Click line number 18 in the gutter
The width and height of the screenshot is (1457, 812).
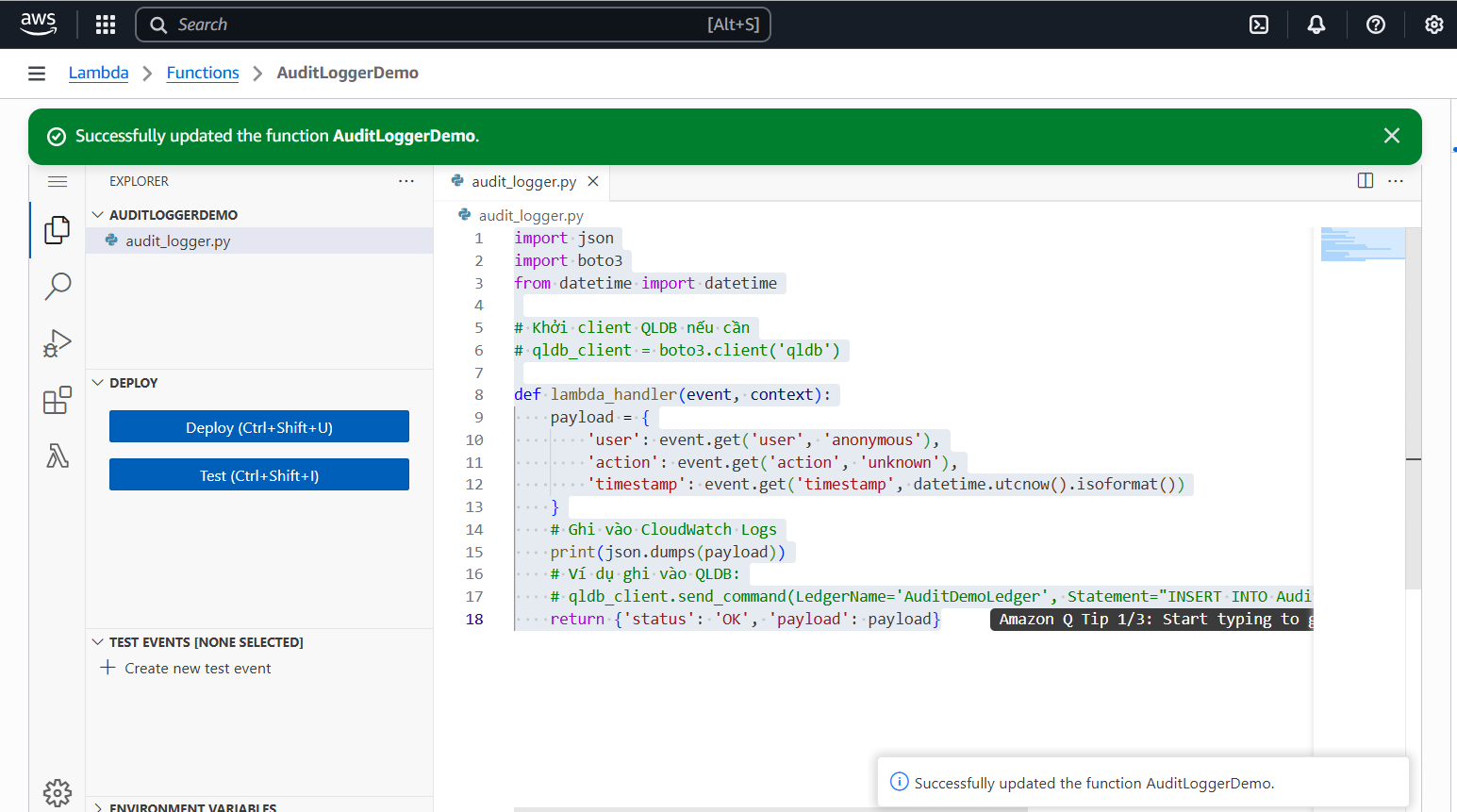point(474,619)
